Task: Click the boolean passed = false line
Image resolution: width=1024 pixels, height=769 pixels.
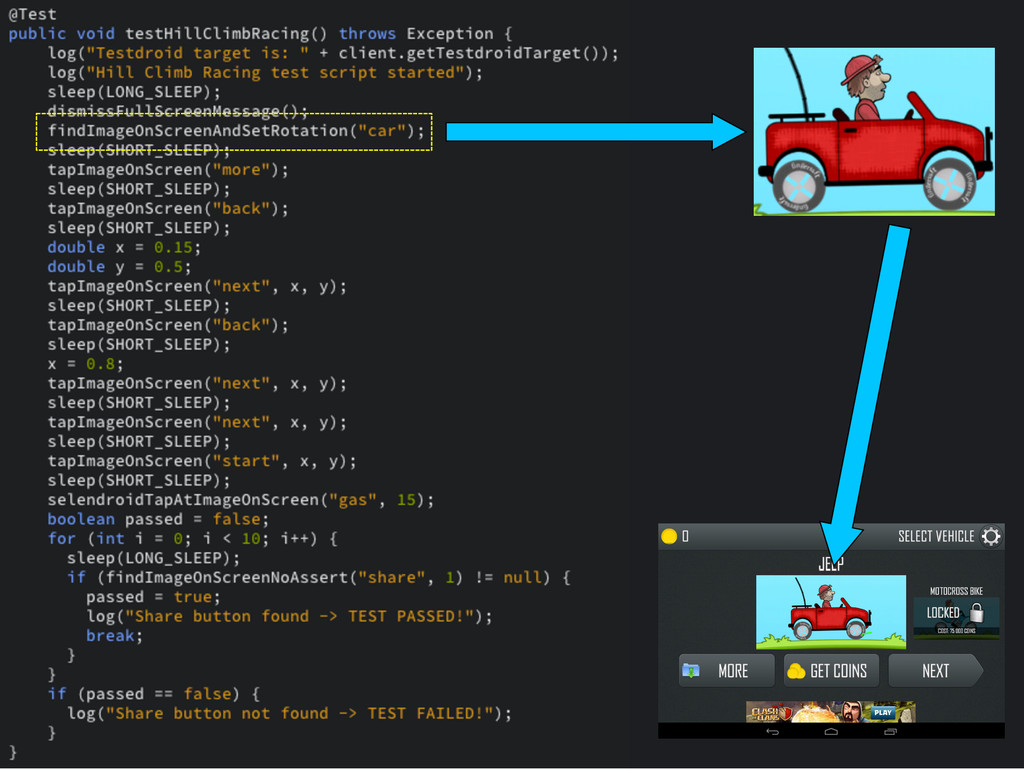Action: click(x=158, y=520)
